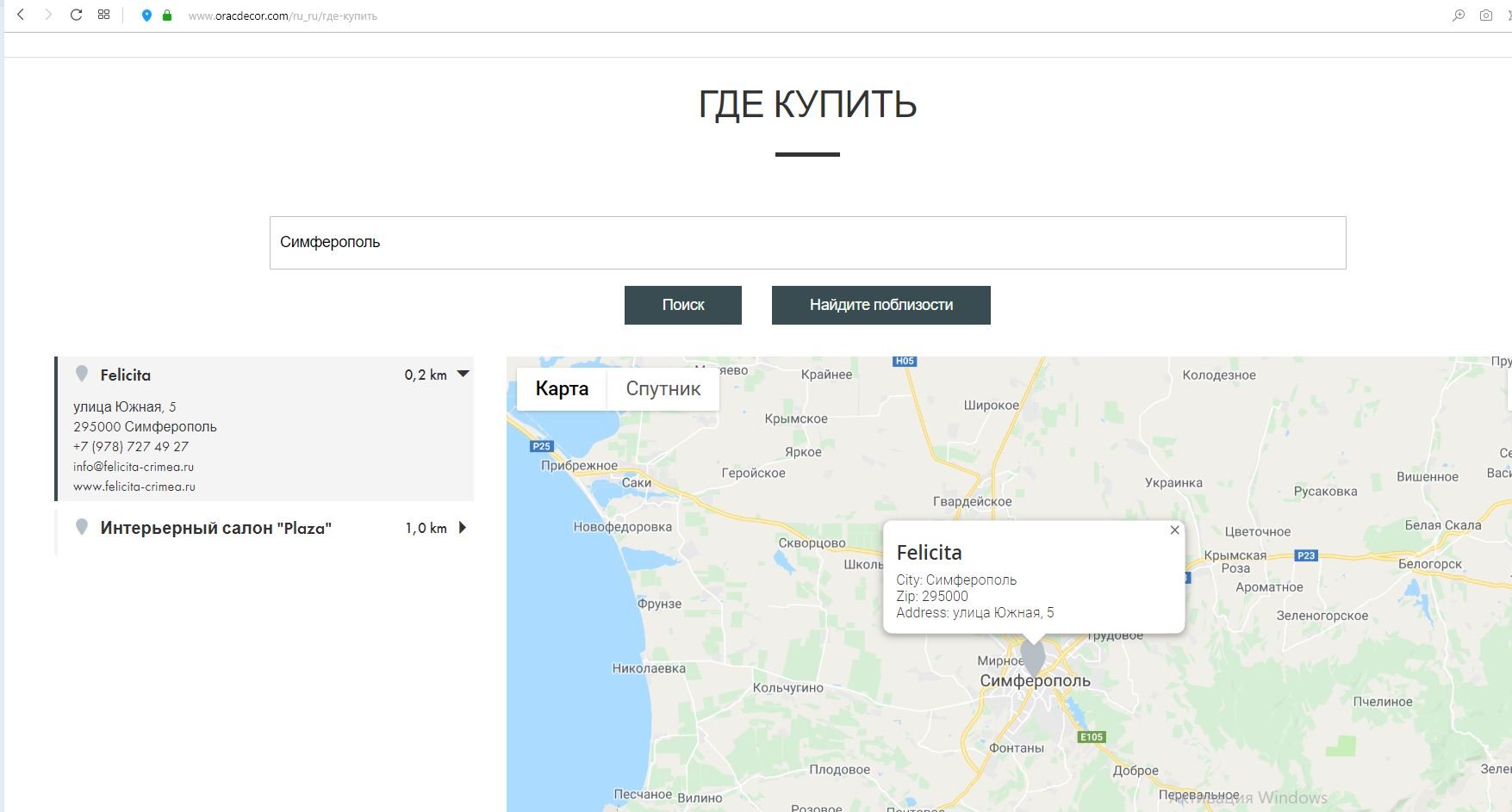
Task: Collapse the Felicita entry arrow
Action: [463, 374]
